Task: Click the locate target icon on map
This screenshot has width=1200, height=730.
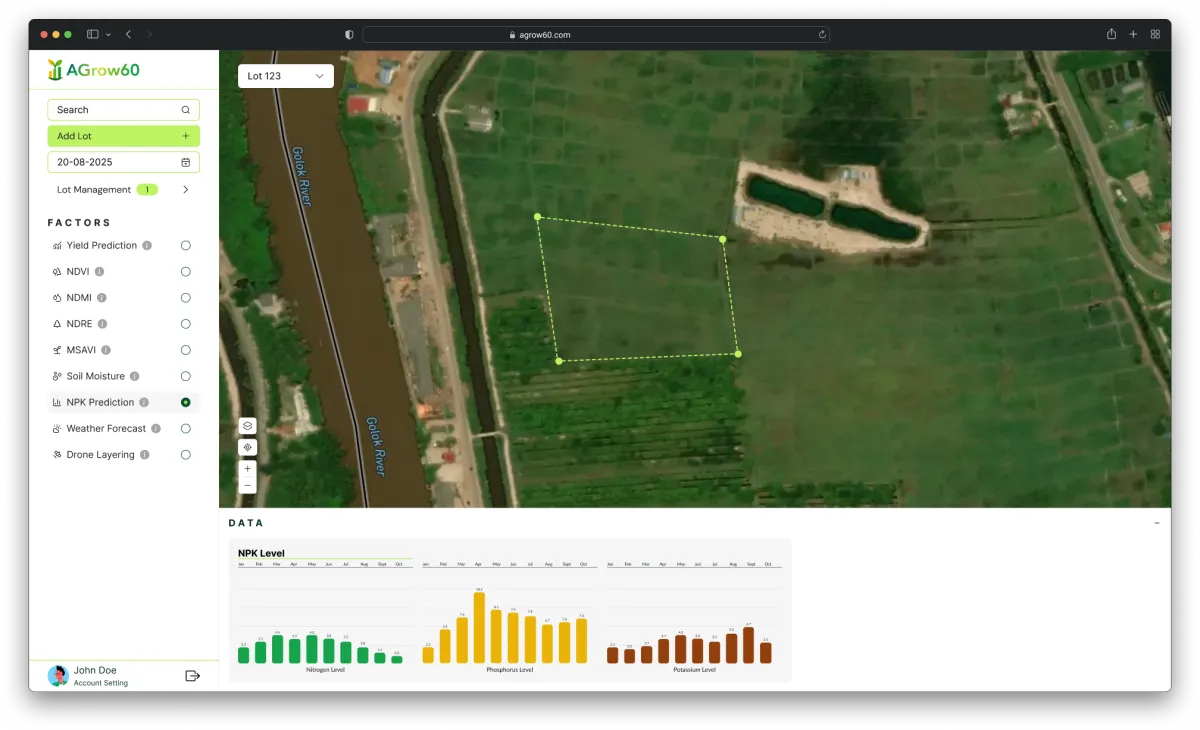Action: 248,447
